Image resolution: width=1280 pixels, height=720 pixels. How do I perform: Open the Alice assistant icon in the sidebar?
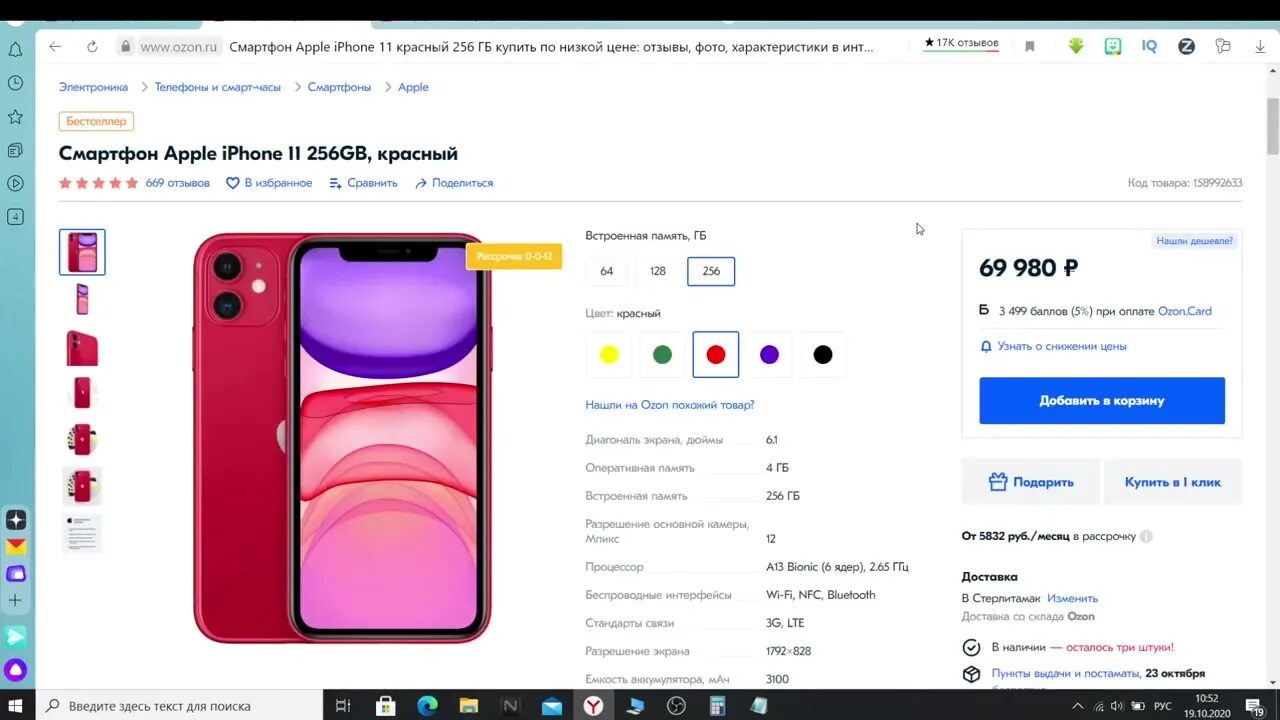(x=15, y=669)
